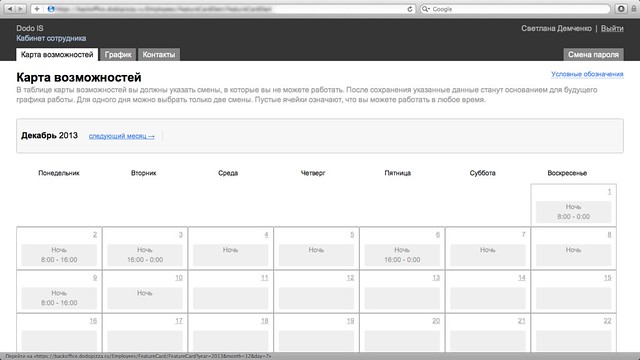Toggle the shift cell for December 1
Image resolution: width=640 pixels, height=360 pixels.
pyautogui.click(x=573, y=212)
